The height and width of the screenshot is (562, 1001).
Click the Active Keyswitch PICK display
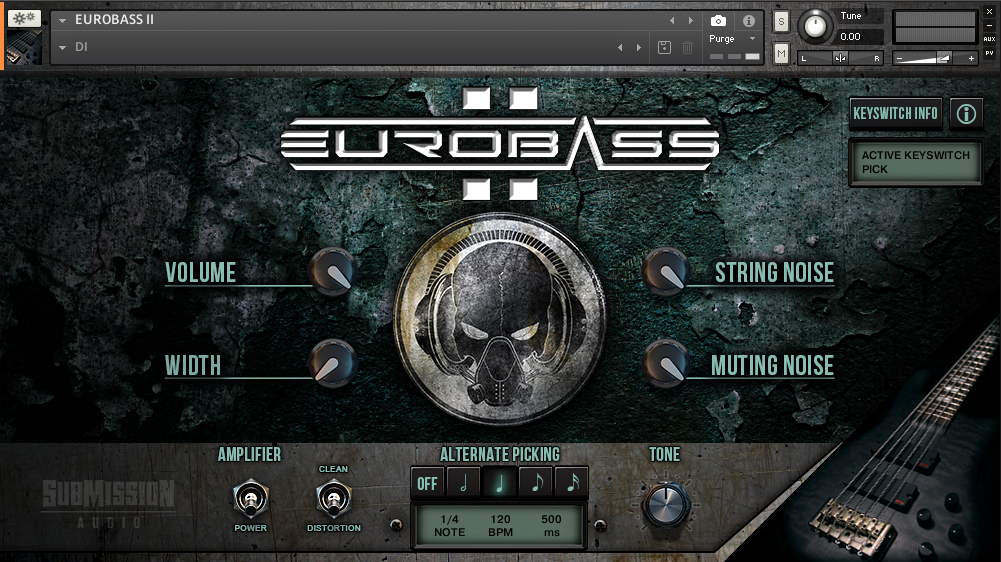pyautogui.click(x=915, y=162)
